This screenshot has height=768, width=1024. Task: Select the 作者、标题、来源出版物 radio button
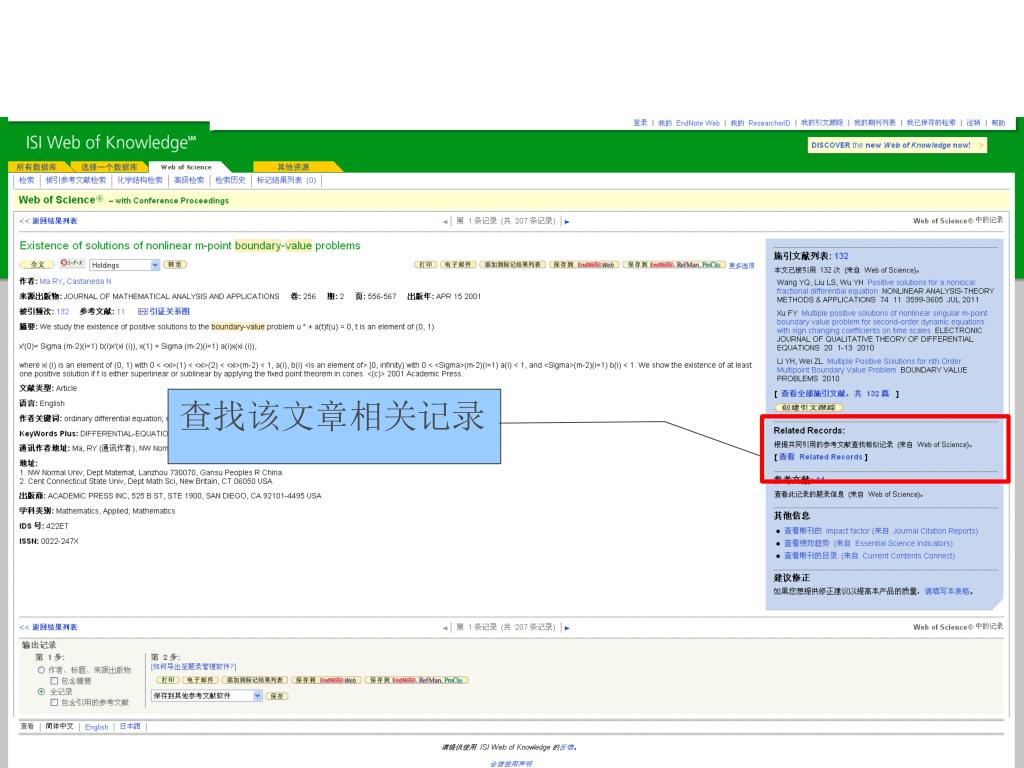(x=40, y=670)
